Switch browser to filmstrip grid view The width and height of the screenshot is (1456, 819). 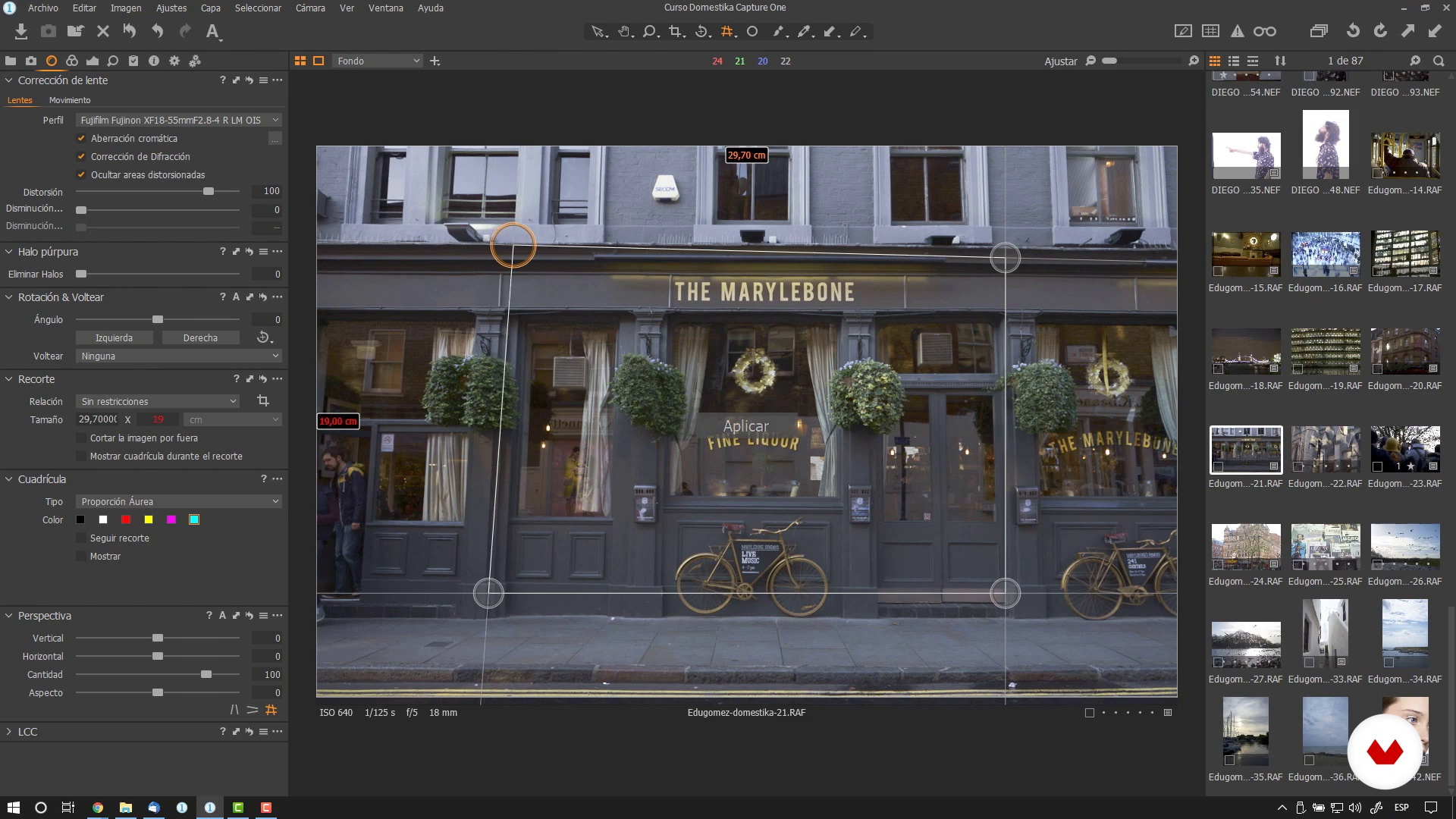pyautogui.click(x=1215, y=61)
